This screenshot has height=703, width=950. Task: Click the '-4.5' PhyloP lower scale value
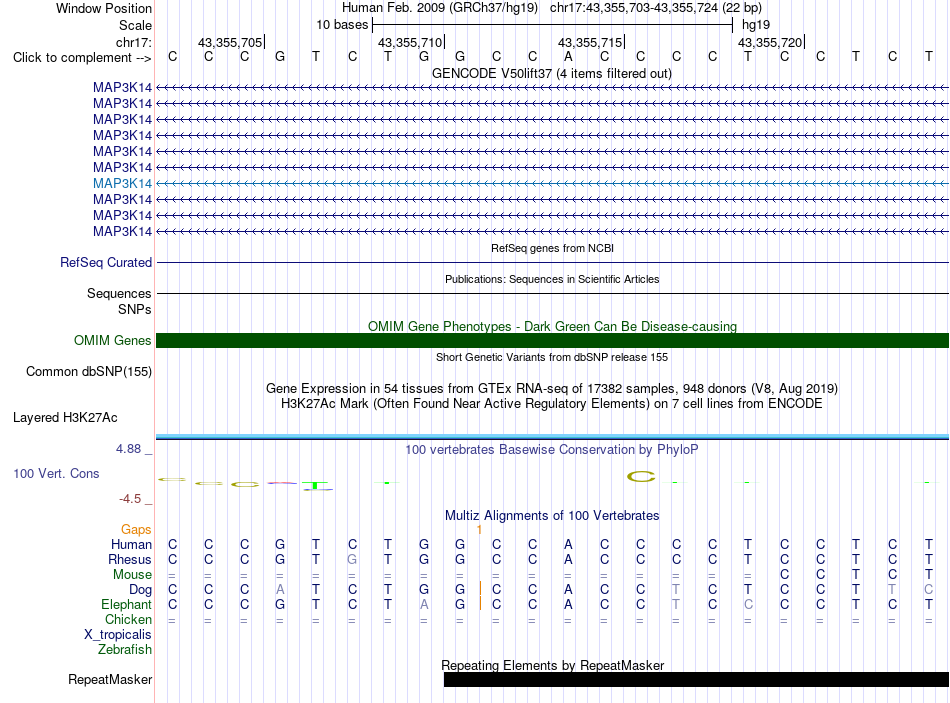click(x=130, y=499)
